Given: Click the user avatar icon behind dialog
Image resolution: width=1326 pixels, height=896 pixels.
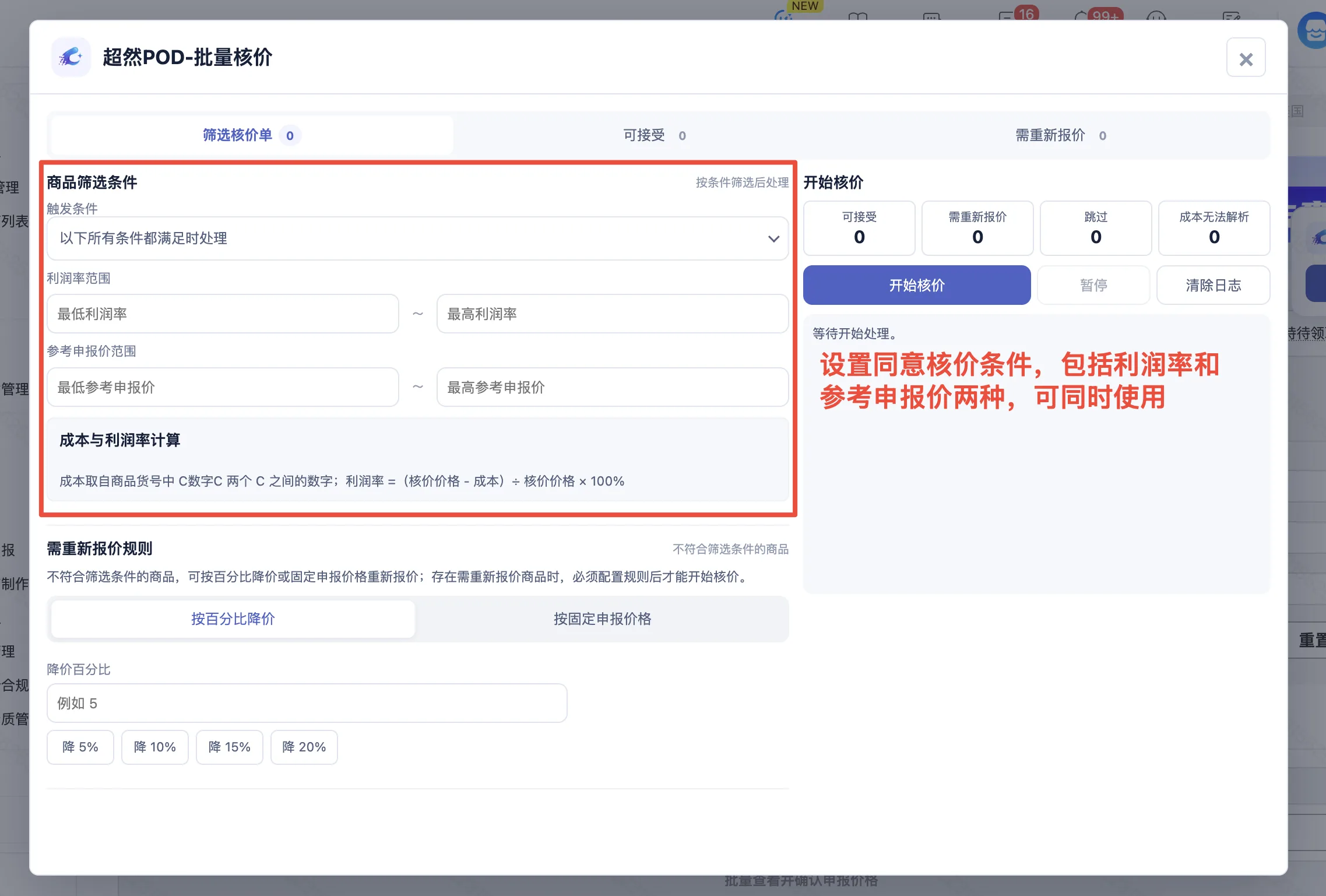Looking at the screenshot, I should tap(1313, 30).
